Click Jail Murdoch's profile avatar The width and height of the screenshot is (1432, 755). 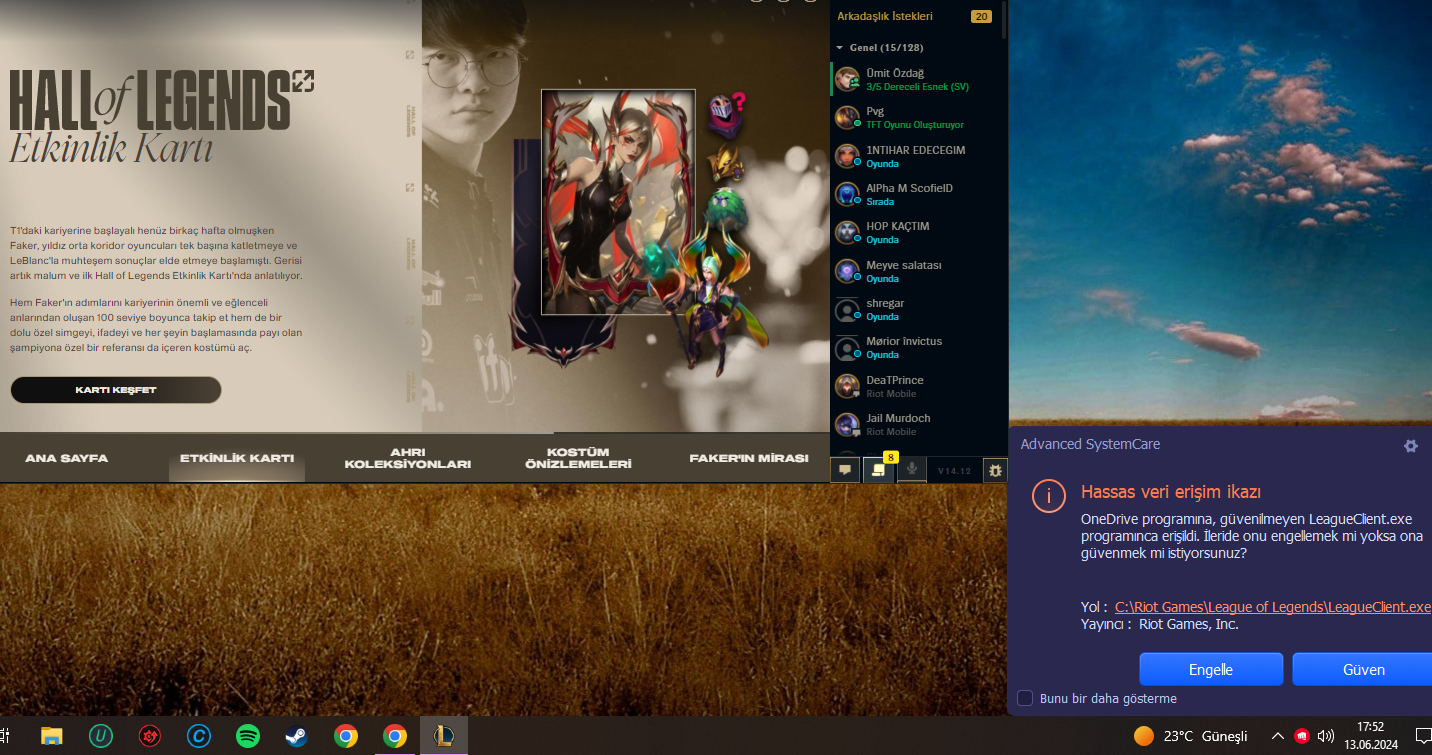click(x=847, y=424)
